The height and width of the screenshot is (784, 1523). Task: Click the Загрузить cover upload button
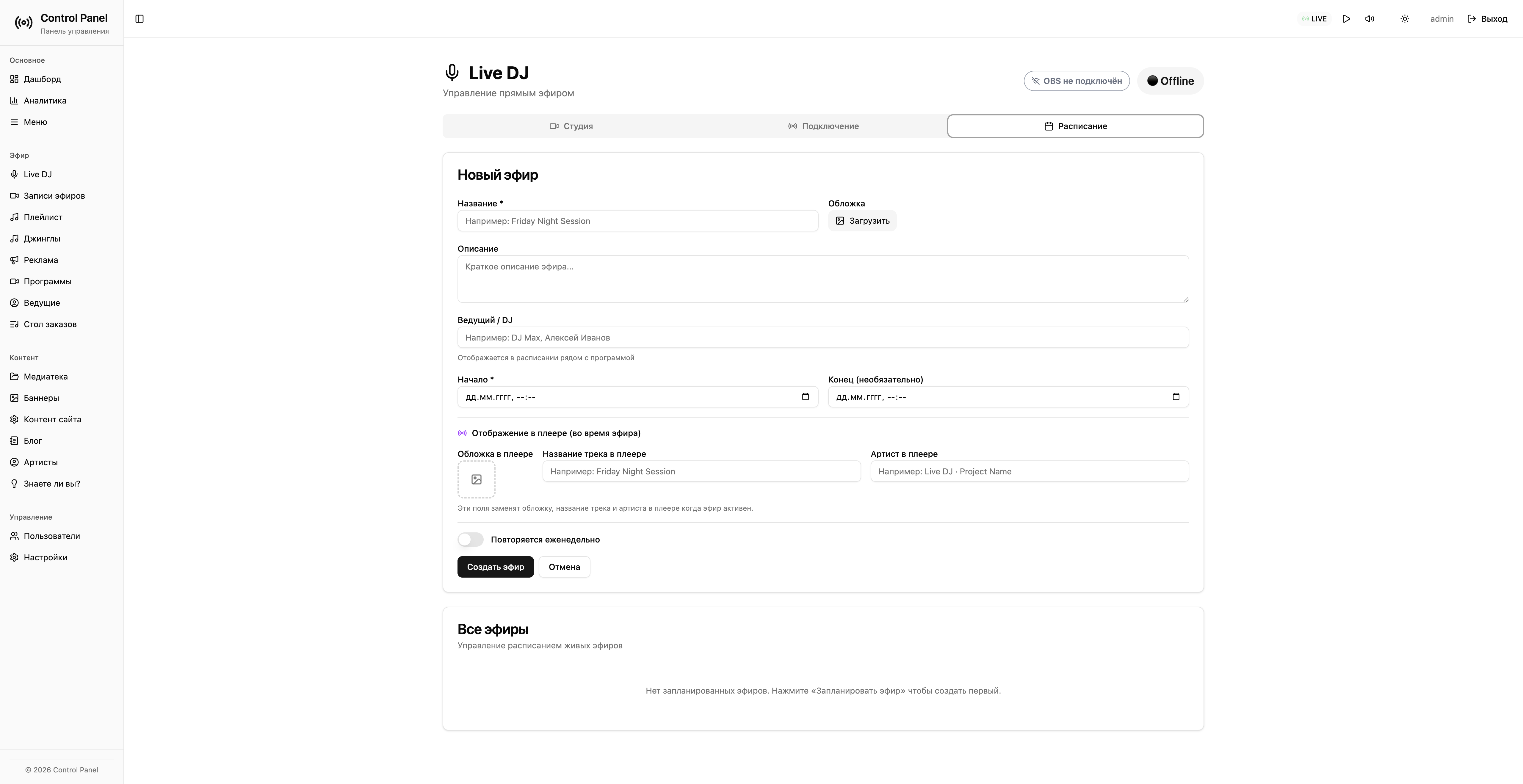[x=862, y=221]
